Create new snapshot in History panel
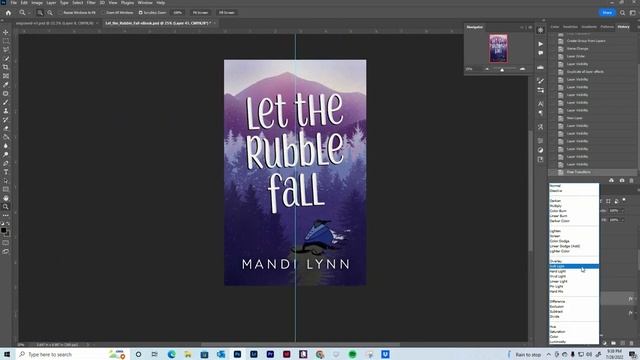 click(622, 180)
